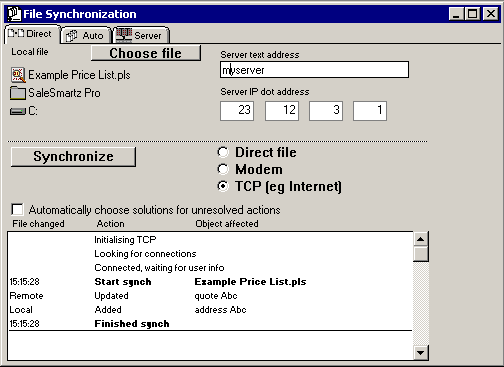Image resolution: width=504 pixels, height=367 pixels.
Task: Click the SaleSmartz Pro folder name
Action: [64, 93]
